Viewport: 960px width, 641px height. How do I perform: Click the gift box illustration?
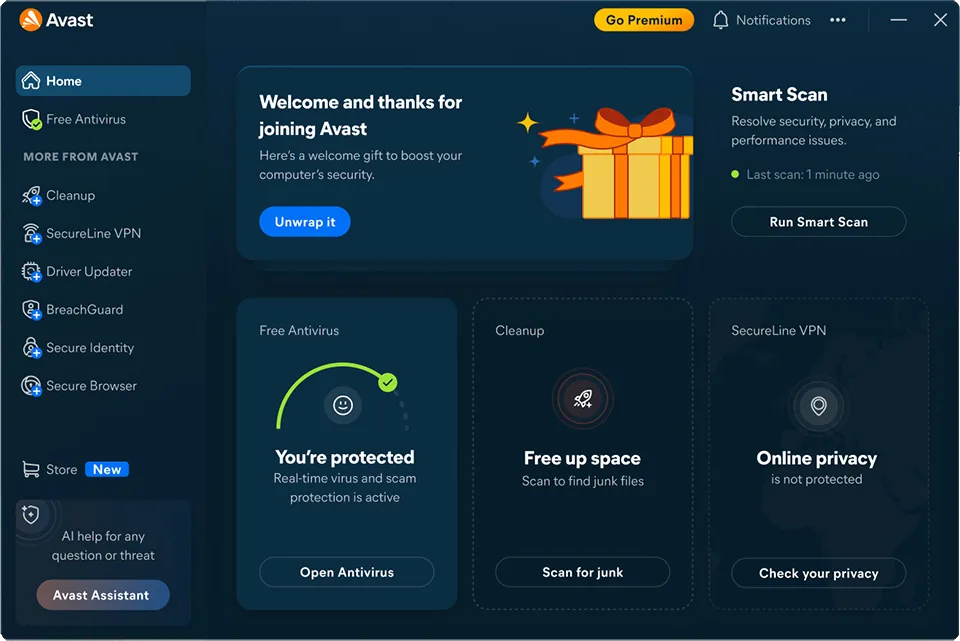[615, 163]
